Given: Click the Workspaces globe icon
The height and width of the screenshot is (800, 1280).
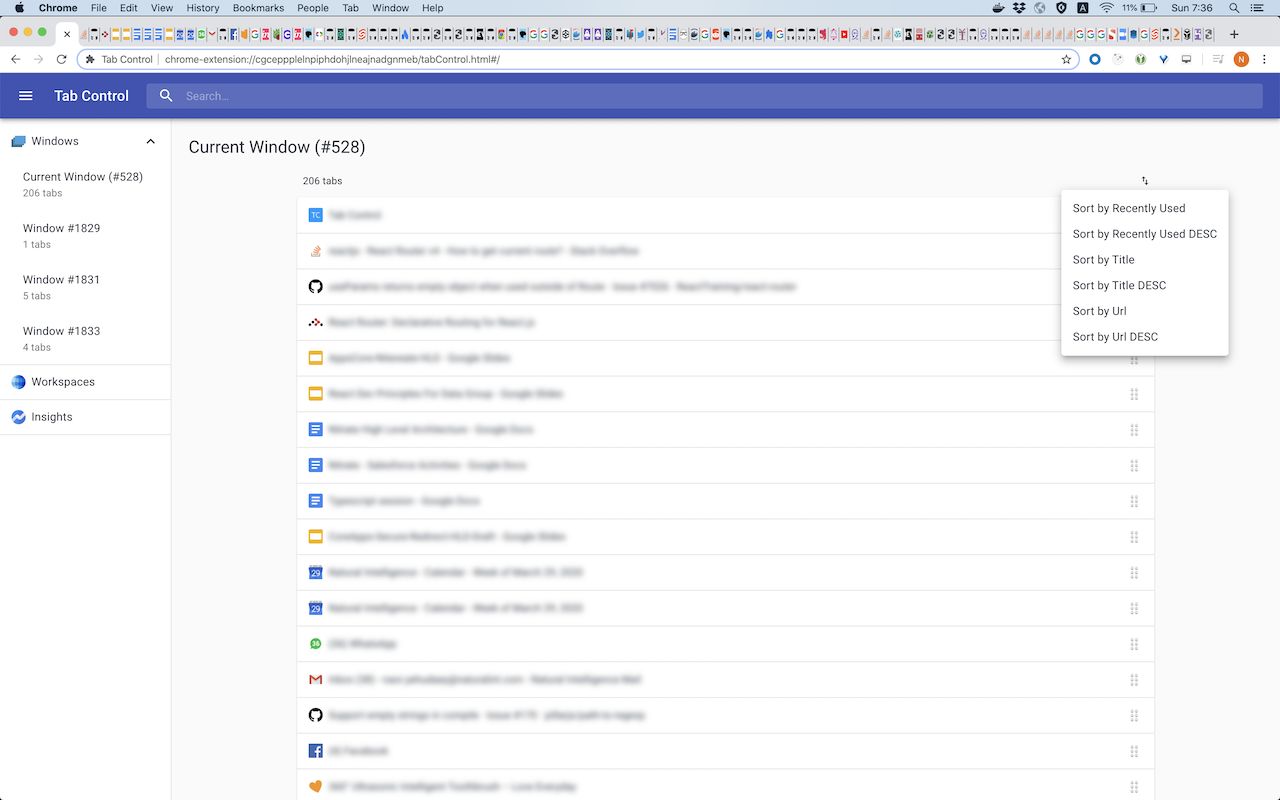Looking at the screenshot, I should (x=18, y=382).
